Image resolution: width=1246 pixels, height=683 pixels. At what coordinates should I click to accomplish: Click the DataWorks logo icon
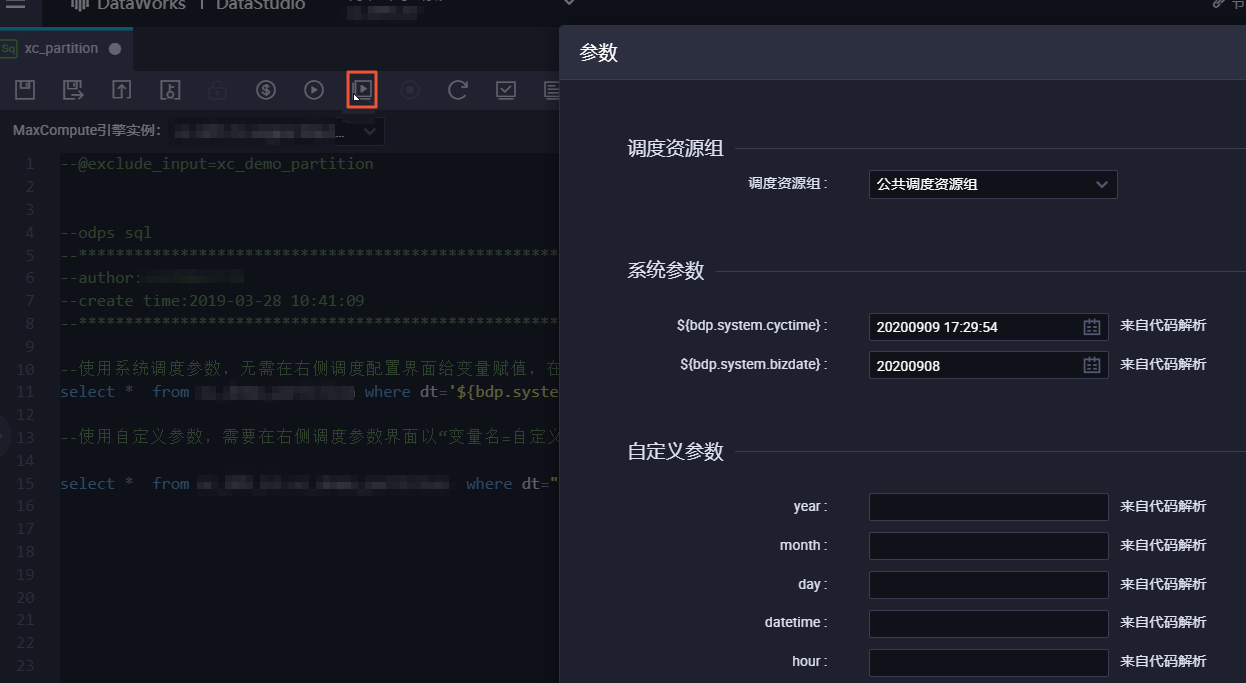tap(79, 5)
